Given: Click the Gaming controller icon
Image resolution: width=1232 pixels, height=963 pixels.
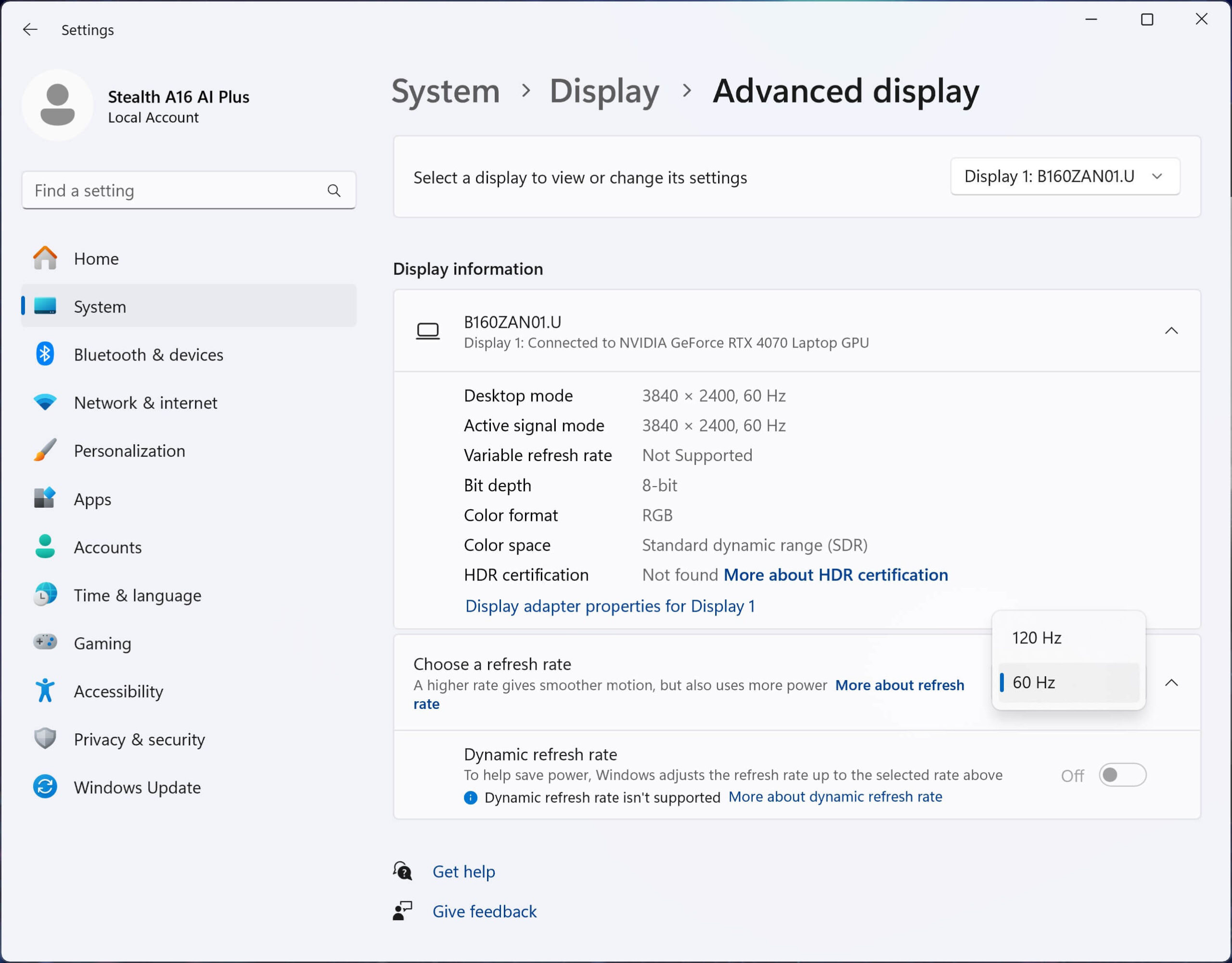Looking at the screenshot, I should tap(45, 642).
